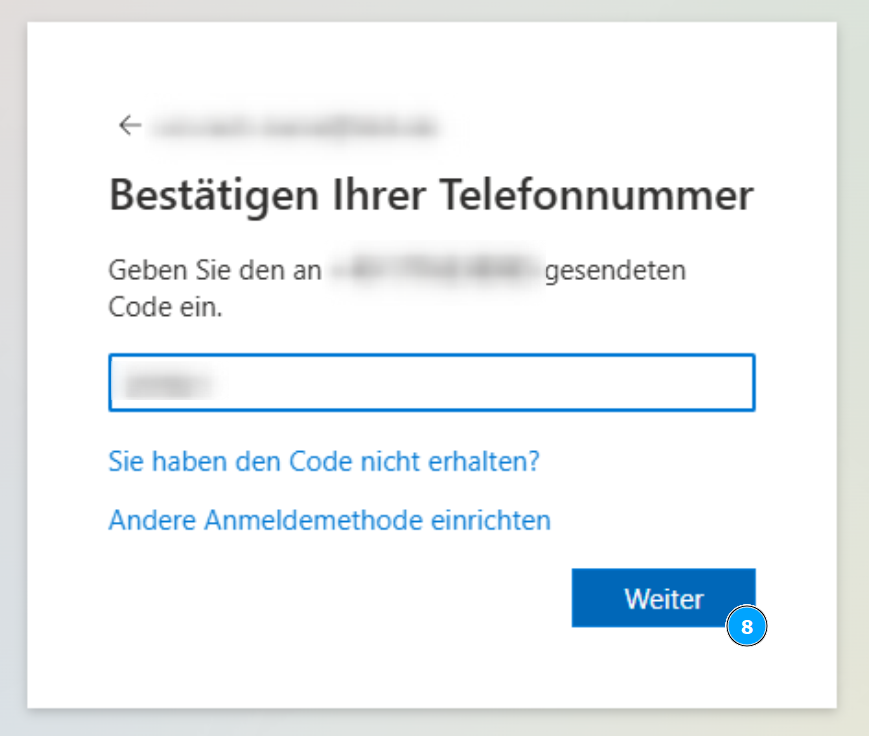Open "Andere Anmeldemethode einrichten" link
This screenshot has width=869, height=736.
pyautogui.click(x=329, y=520)
